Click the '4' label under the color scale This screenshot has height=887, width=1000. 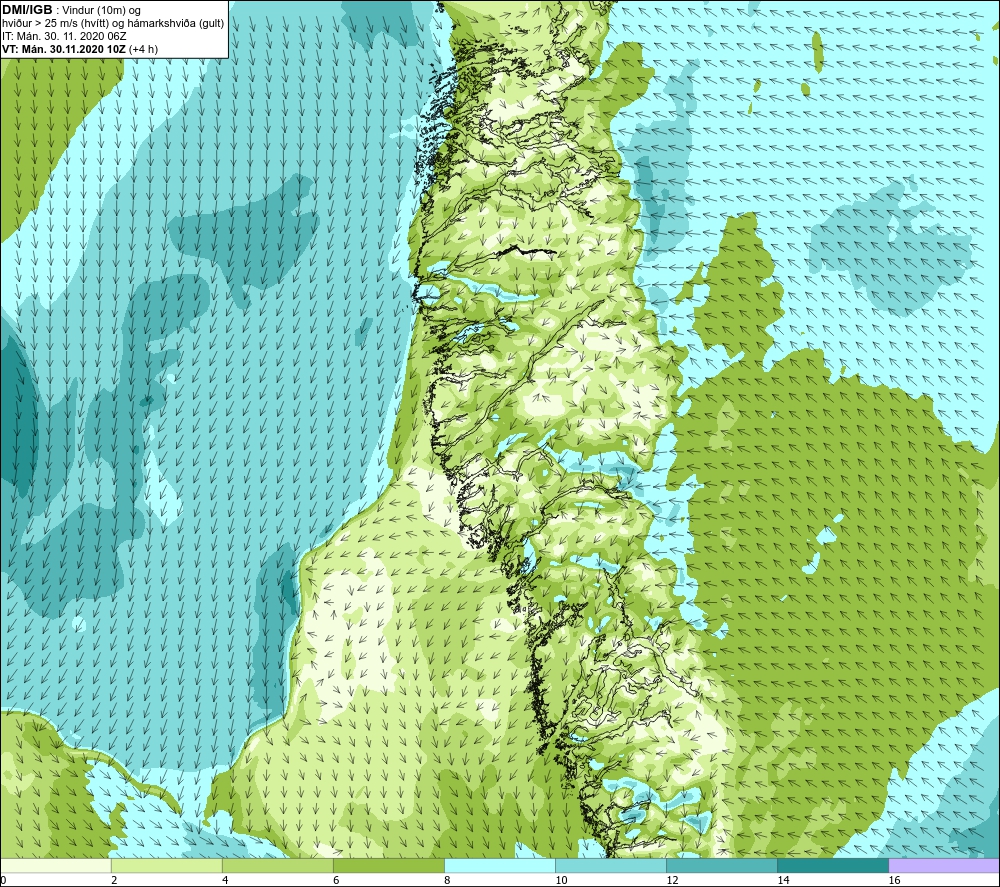225,881
